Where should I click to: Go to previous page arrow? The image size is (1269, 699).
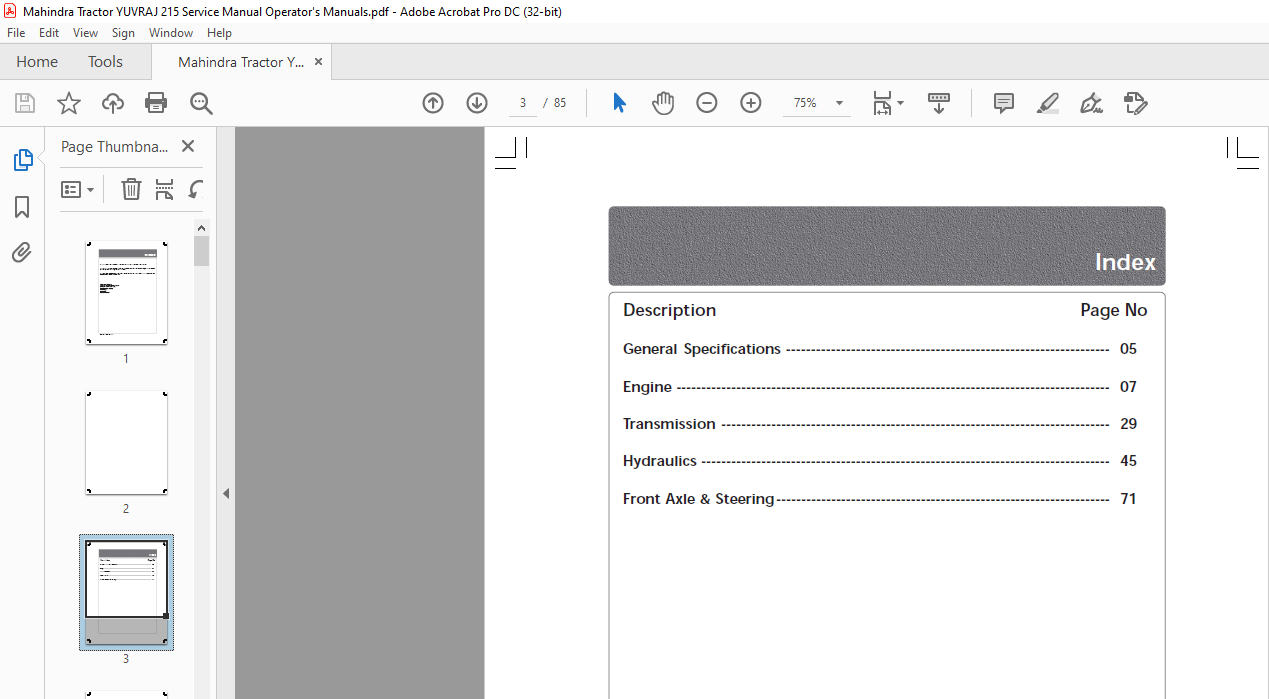(433, 103)
